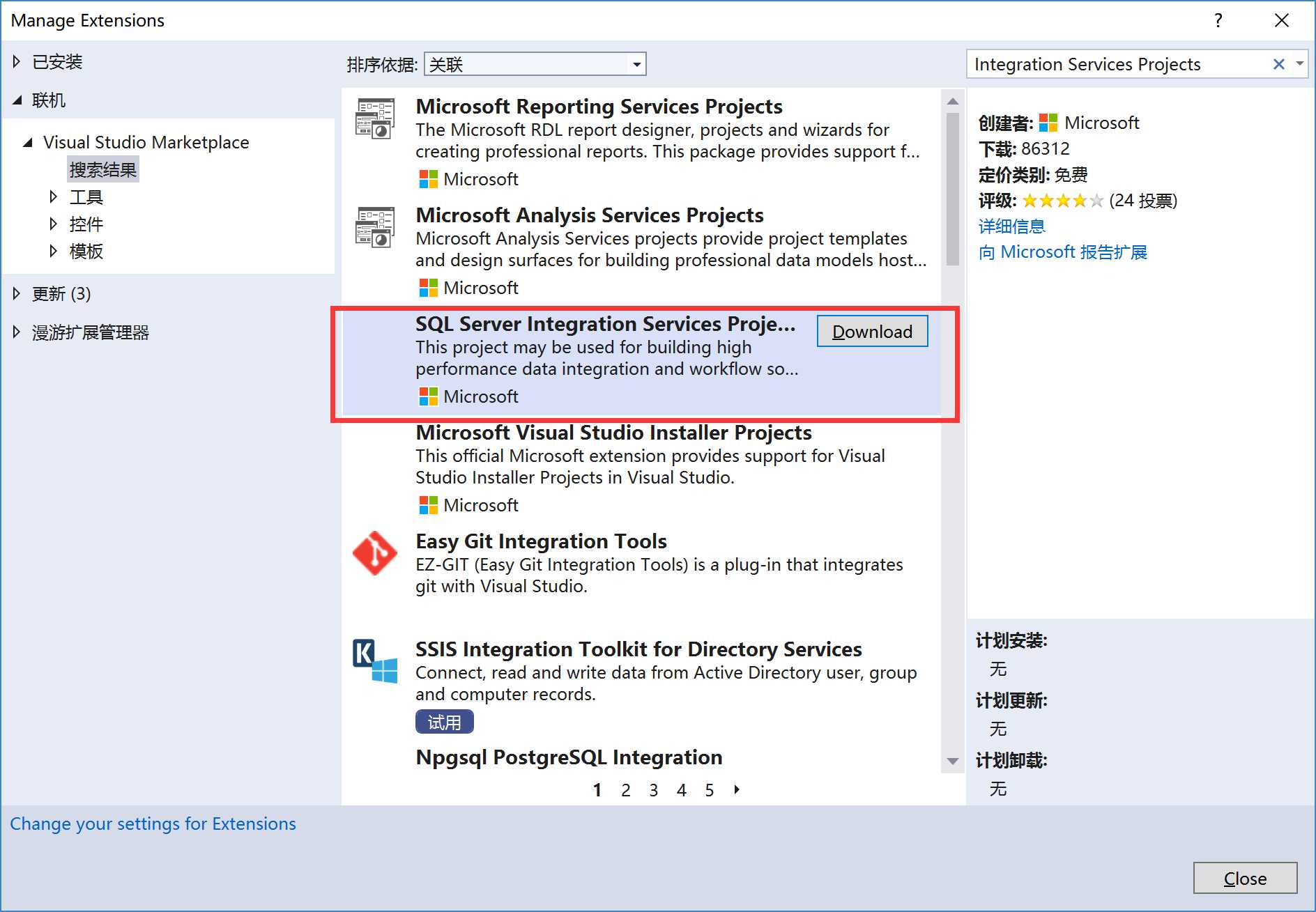Click the 下载: 86312 download count
Viewport: 1316px width, 912px height.
tap(1024, 149)
